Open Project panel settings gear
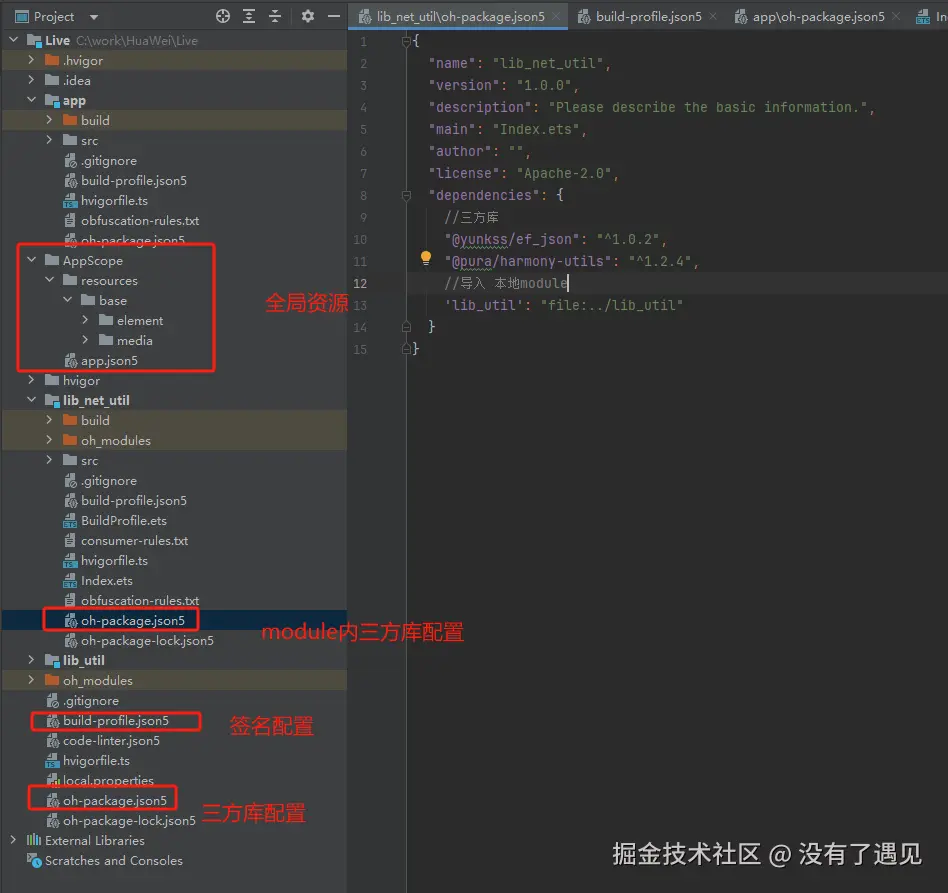 [x=308, y=16]
